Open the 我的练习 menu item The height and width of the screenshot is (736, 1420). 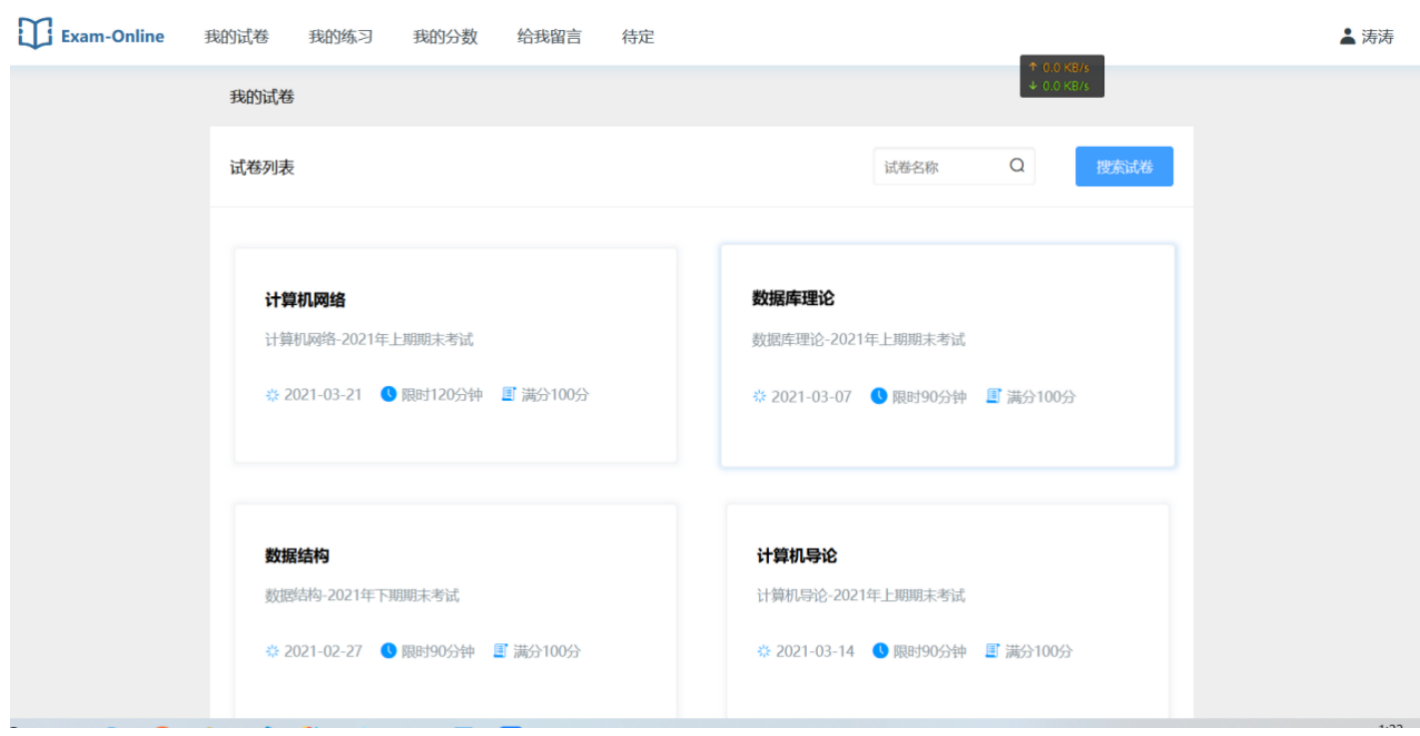(x=341, y=37)
